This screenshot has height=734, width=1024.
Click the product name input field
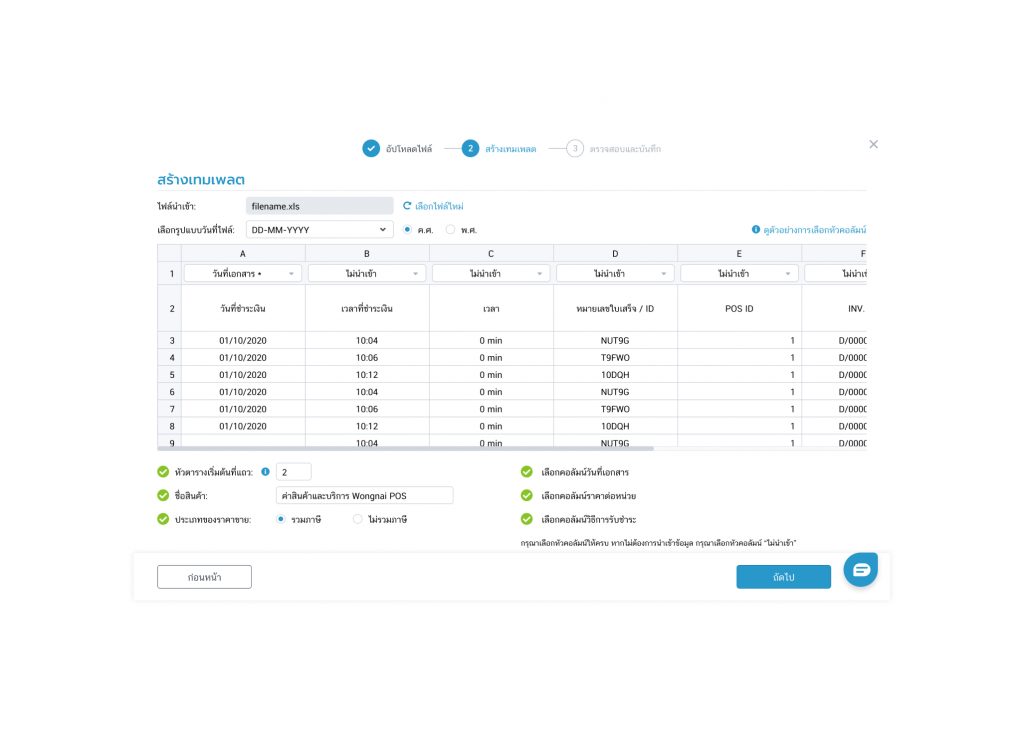(x=364, y=496)
